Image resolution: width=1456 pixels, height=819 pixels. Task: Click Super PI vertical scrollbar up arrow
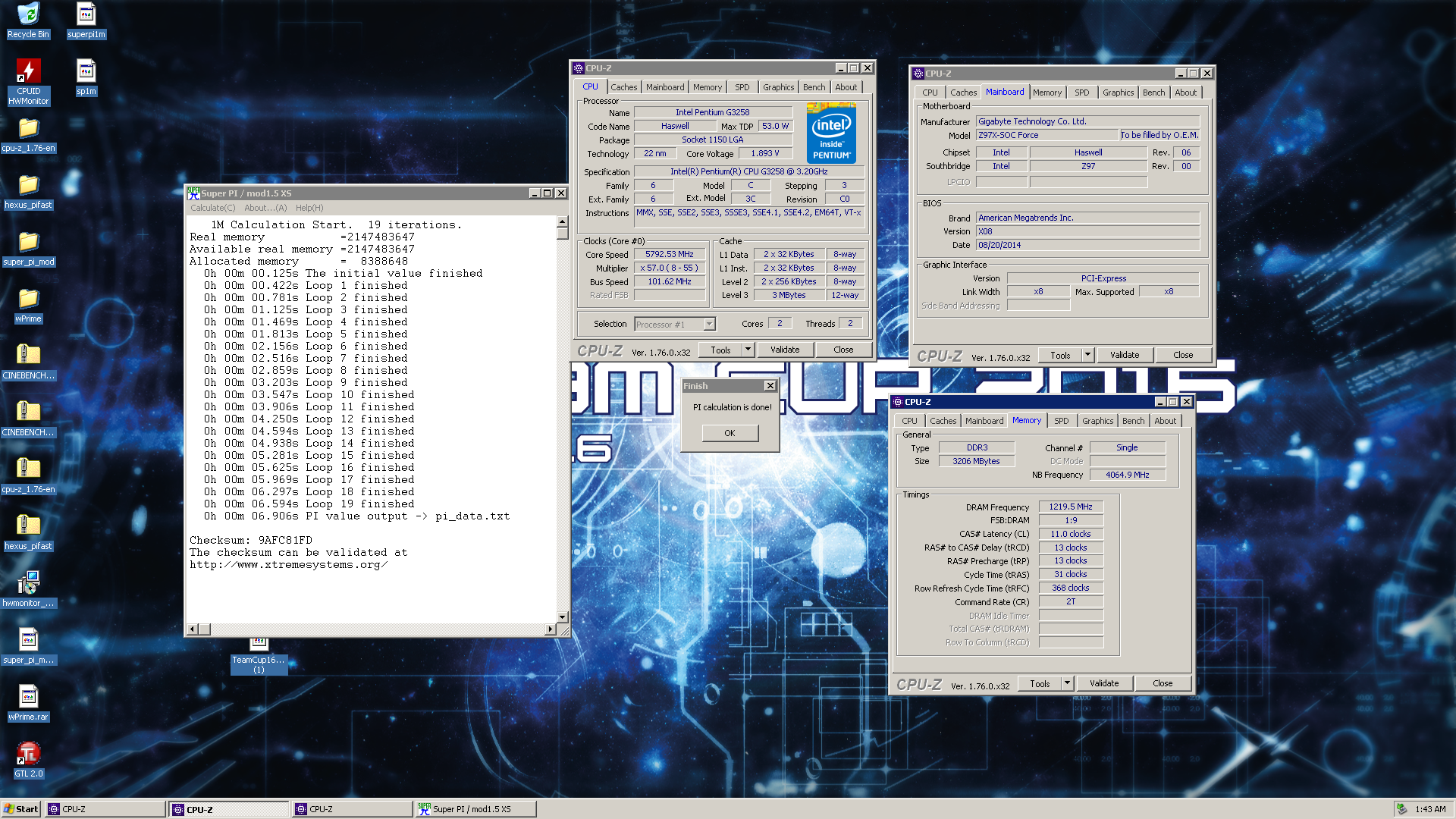click(x=563, y=221)
